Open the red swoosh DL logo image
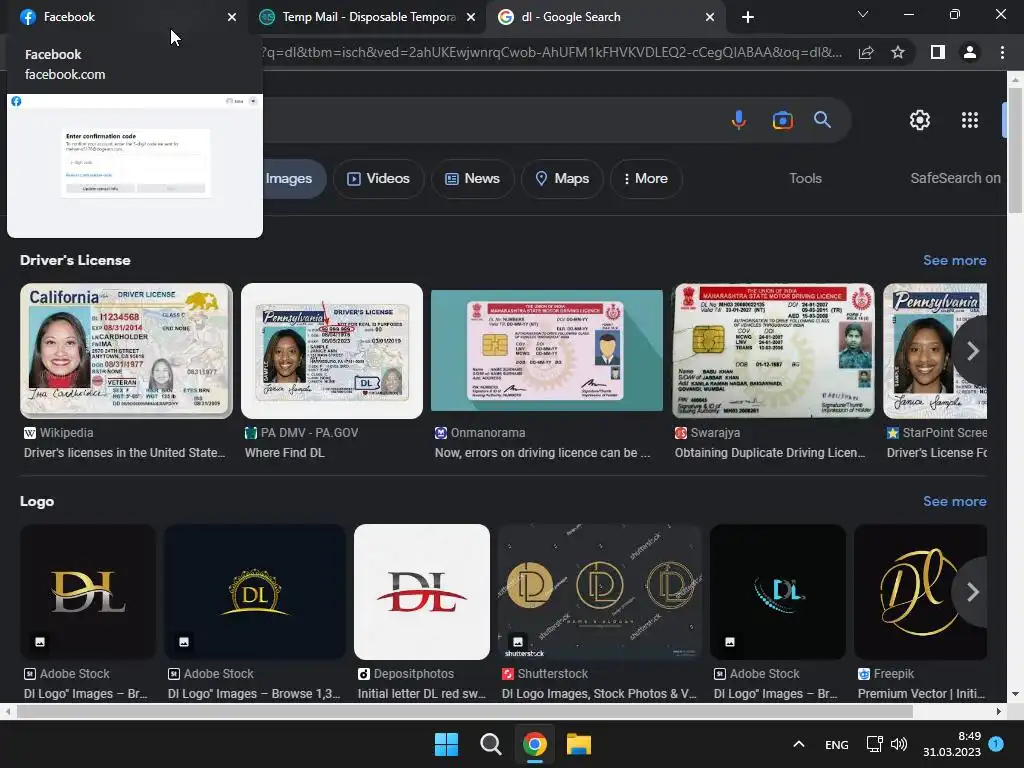Image resolution: width=1024 pixels, height=768 pixels. point(422,592)
